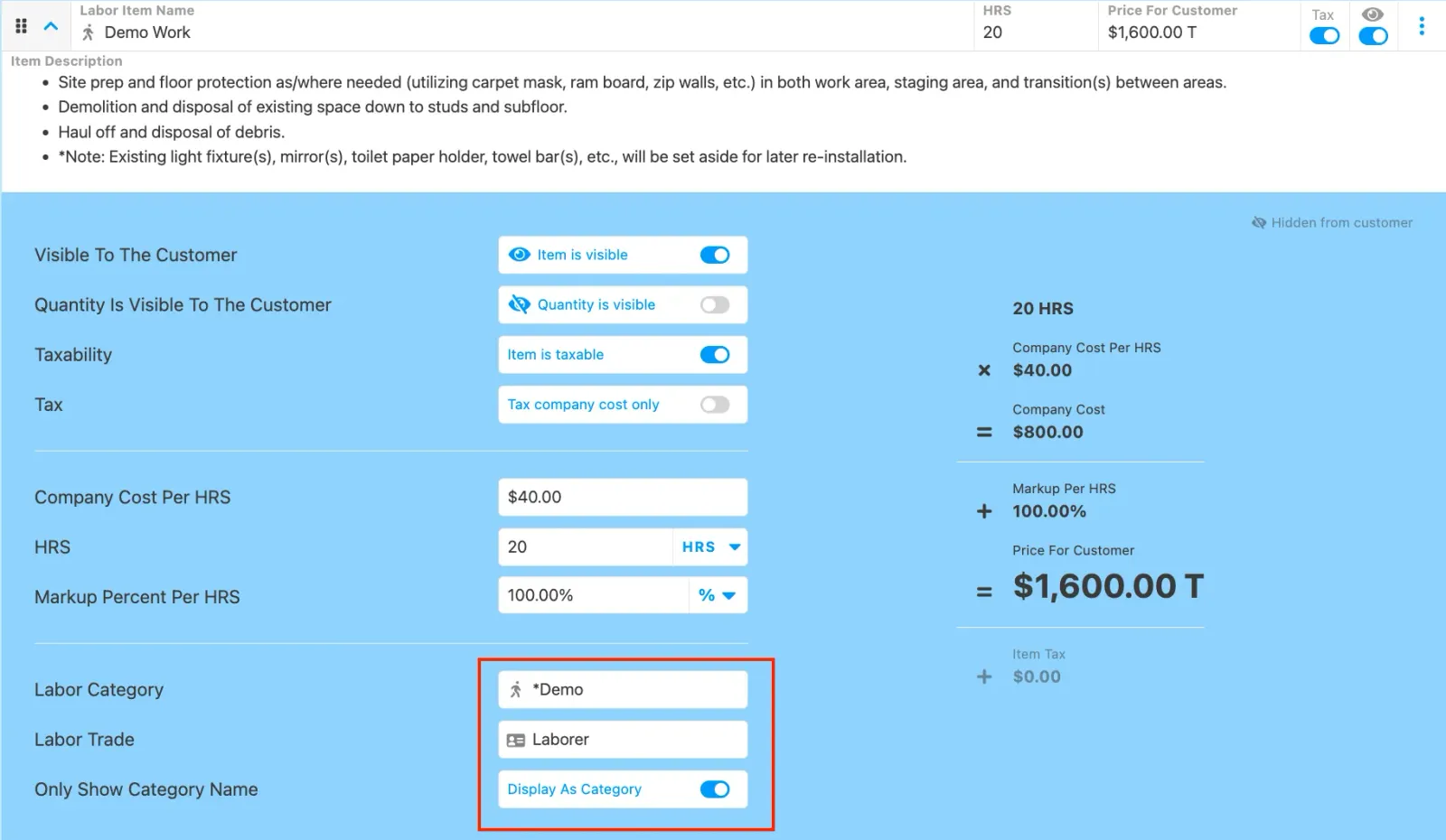This screenshot has height=840, width=1446.
Task: Turn off the Item is visible switch
Action: pyautogui.click(x=714, y=255)
